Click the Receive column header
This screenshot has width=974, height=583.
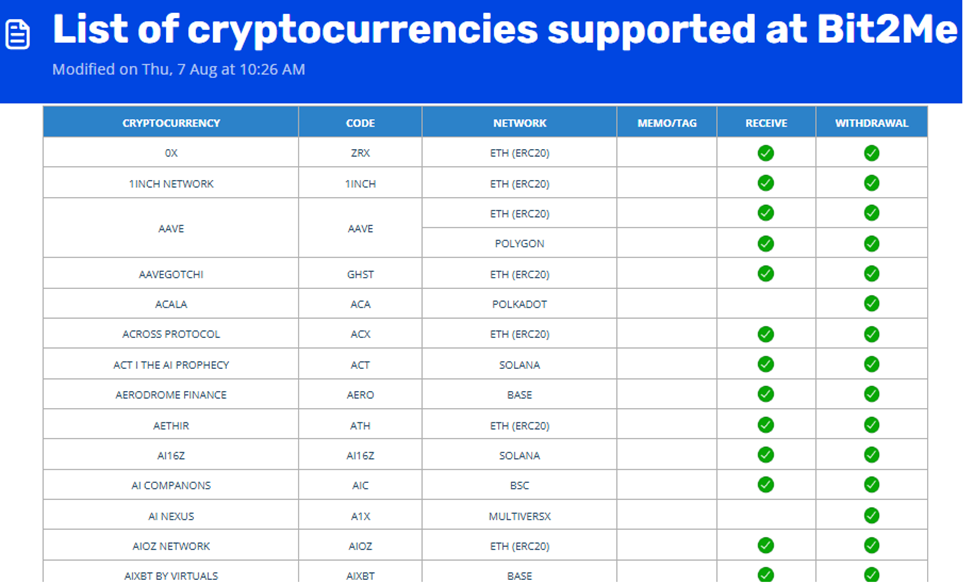click(x=766, y=123)
